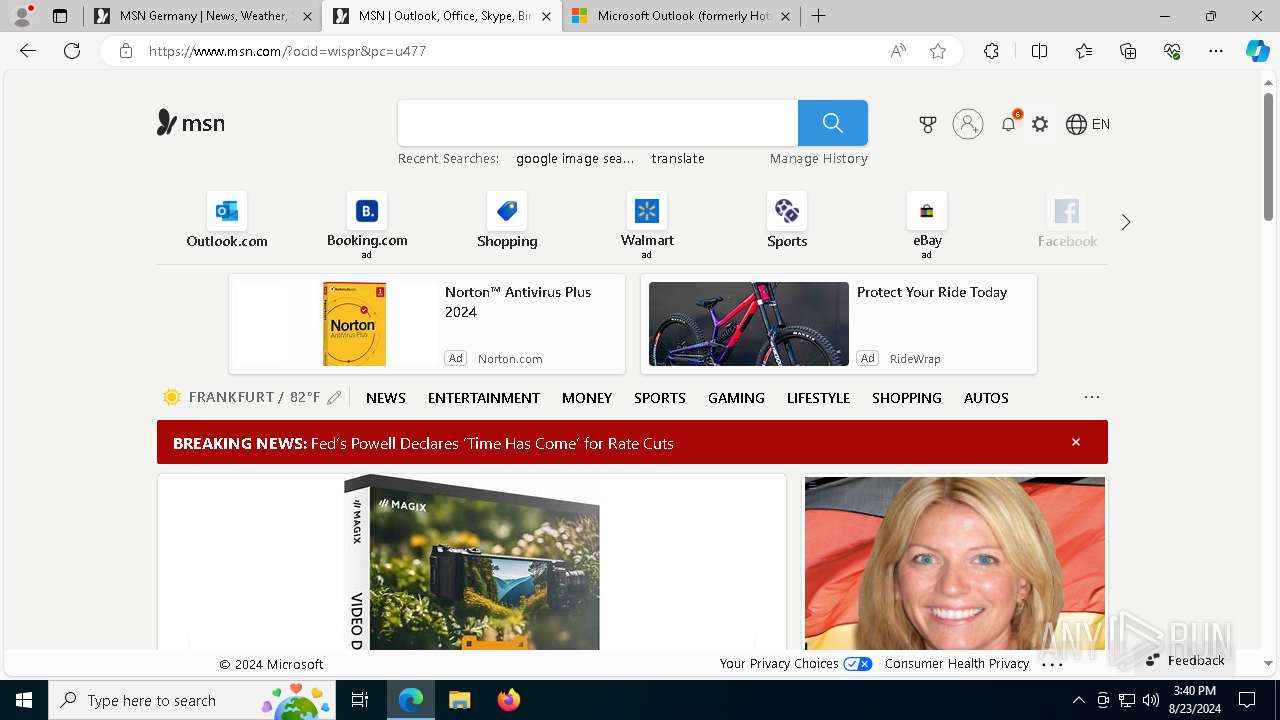Open a new browser tab
This screenshot has height=720, width=1280.
[x=818, y=16]
